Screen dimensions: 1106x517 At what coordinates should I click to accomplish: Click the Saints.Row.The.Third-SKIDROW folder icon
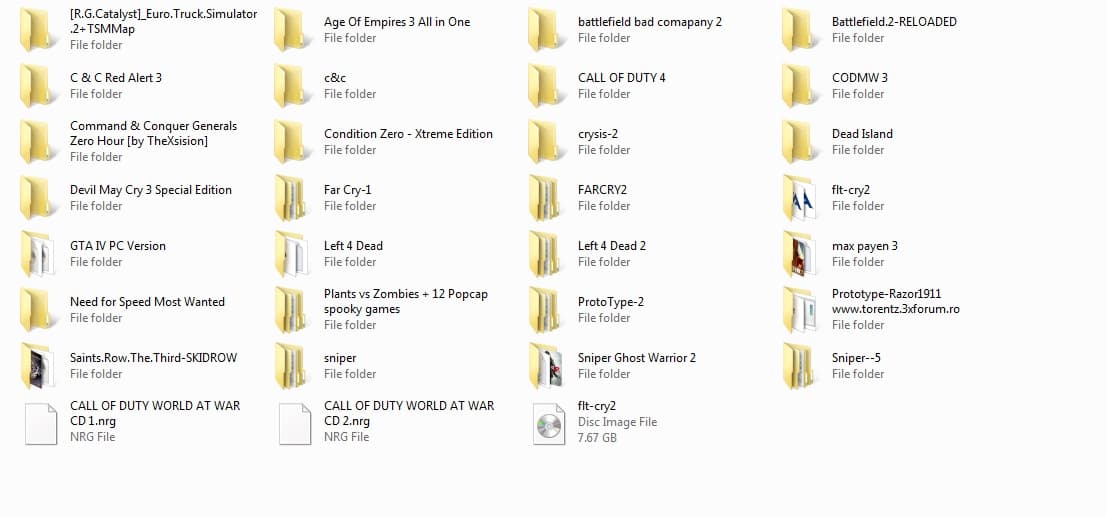tap(40, 366)
